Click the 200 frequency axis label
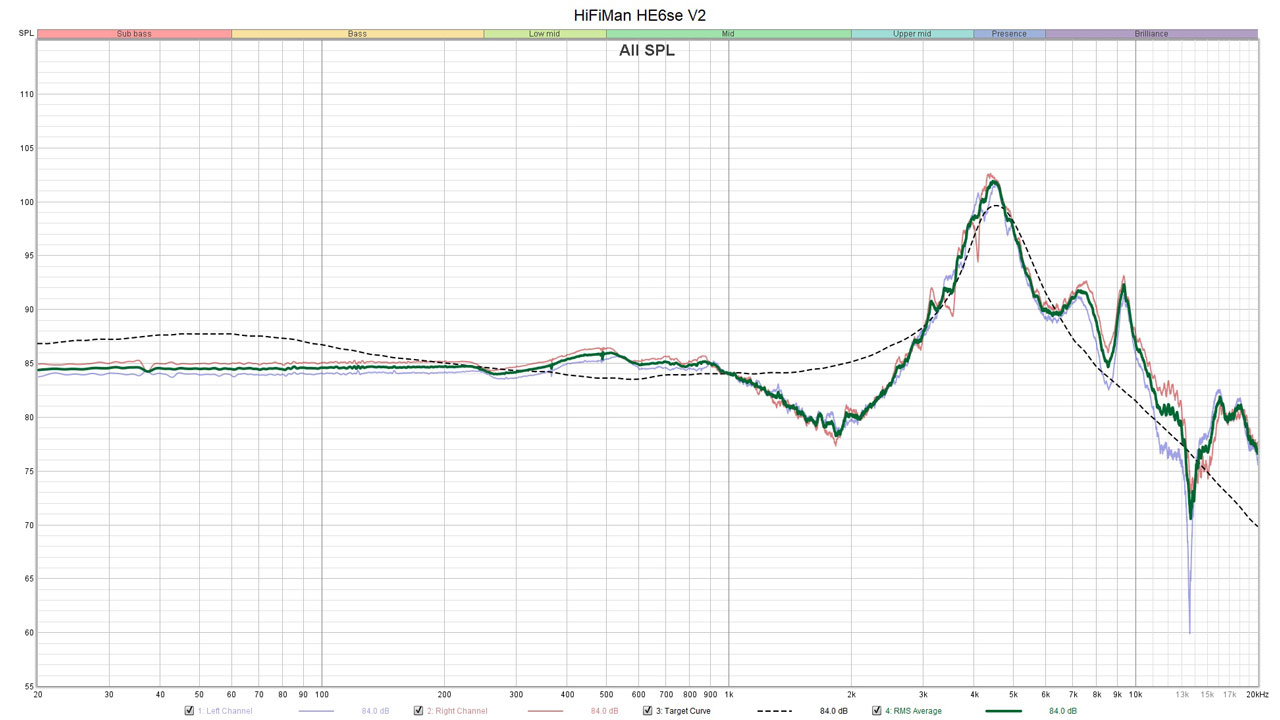 coord(444,694)
